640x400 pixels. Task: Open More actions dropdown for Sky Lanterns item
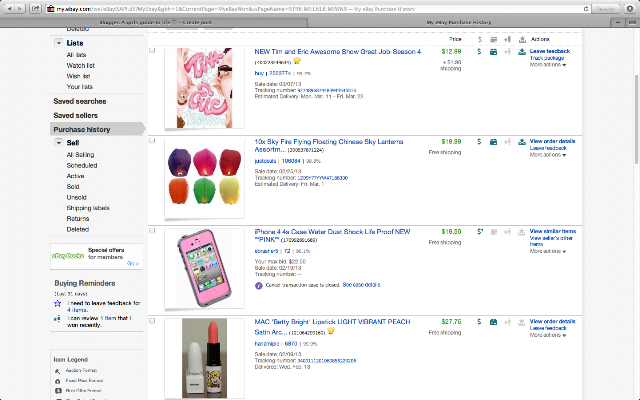(x=548, y=155)
